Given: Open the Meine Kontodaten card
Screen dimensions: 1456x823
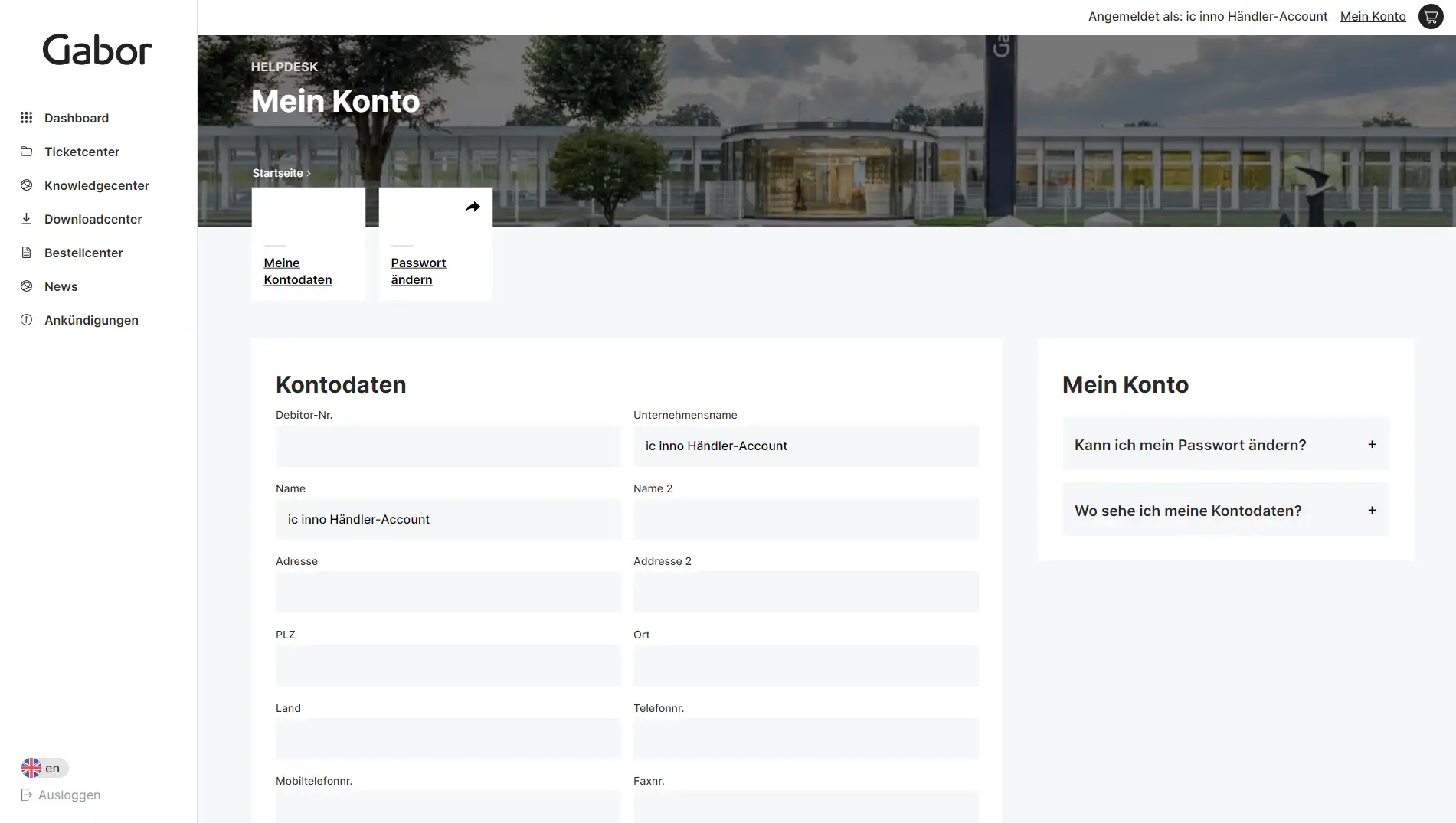Looking at the screenshot, I should 309,244.
